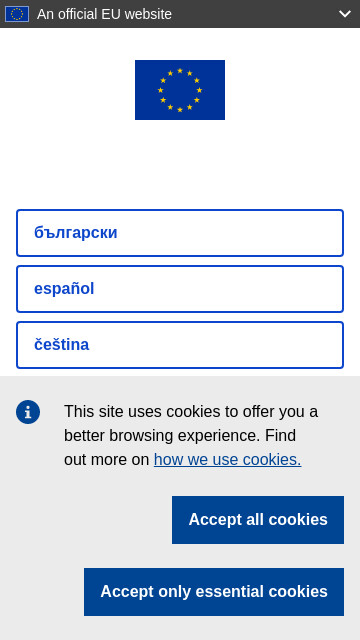Screen dimensions: 360x640
Task: Open the large European Union flag logo
Action: click(180, 90)
